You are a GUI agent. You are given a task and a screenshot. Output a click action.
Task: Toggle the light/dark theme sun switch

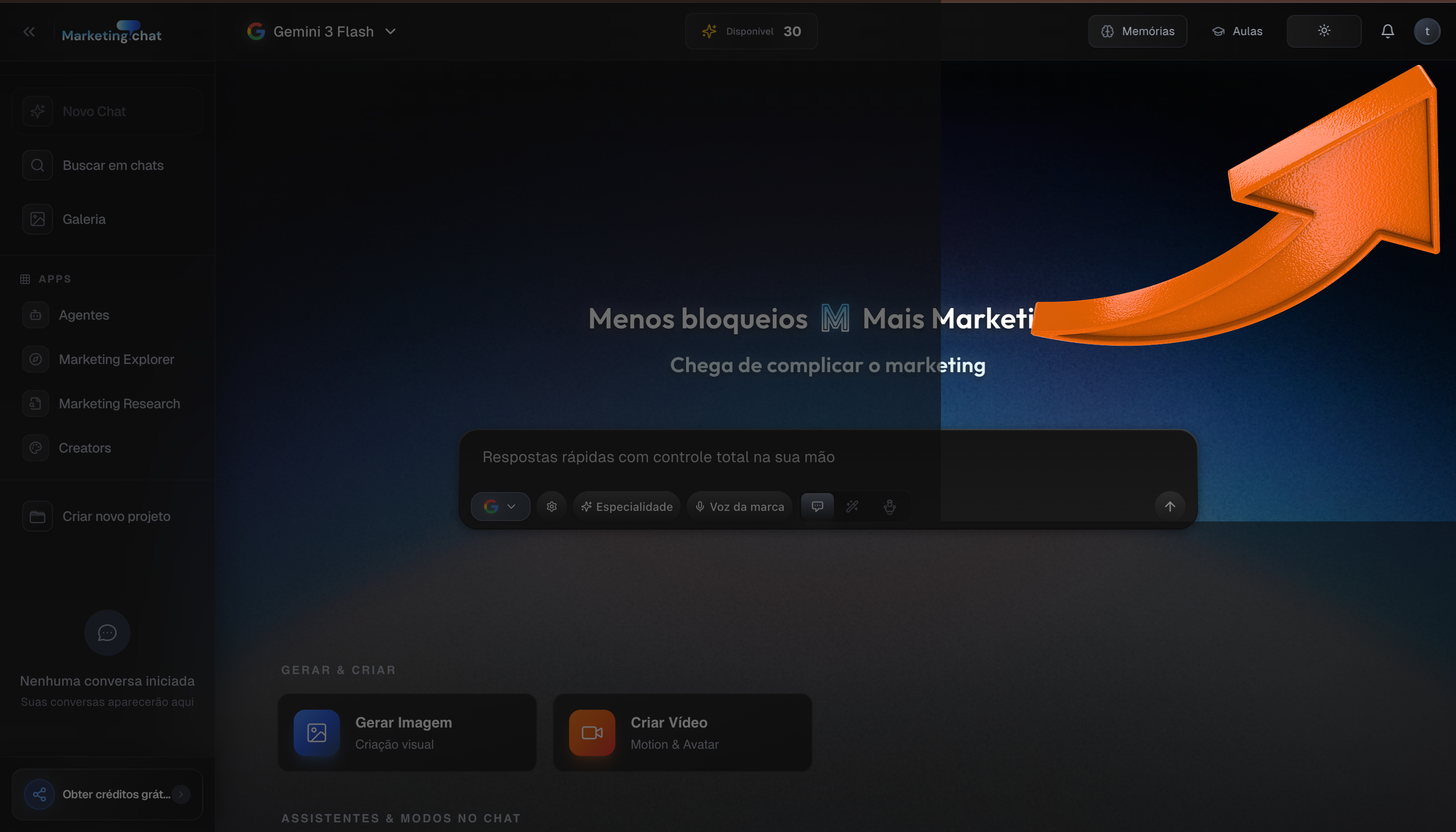coord(1324,31)
